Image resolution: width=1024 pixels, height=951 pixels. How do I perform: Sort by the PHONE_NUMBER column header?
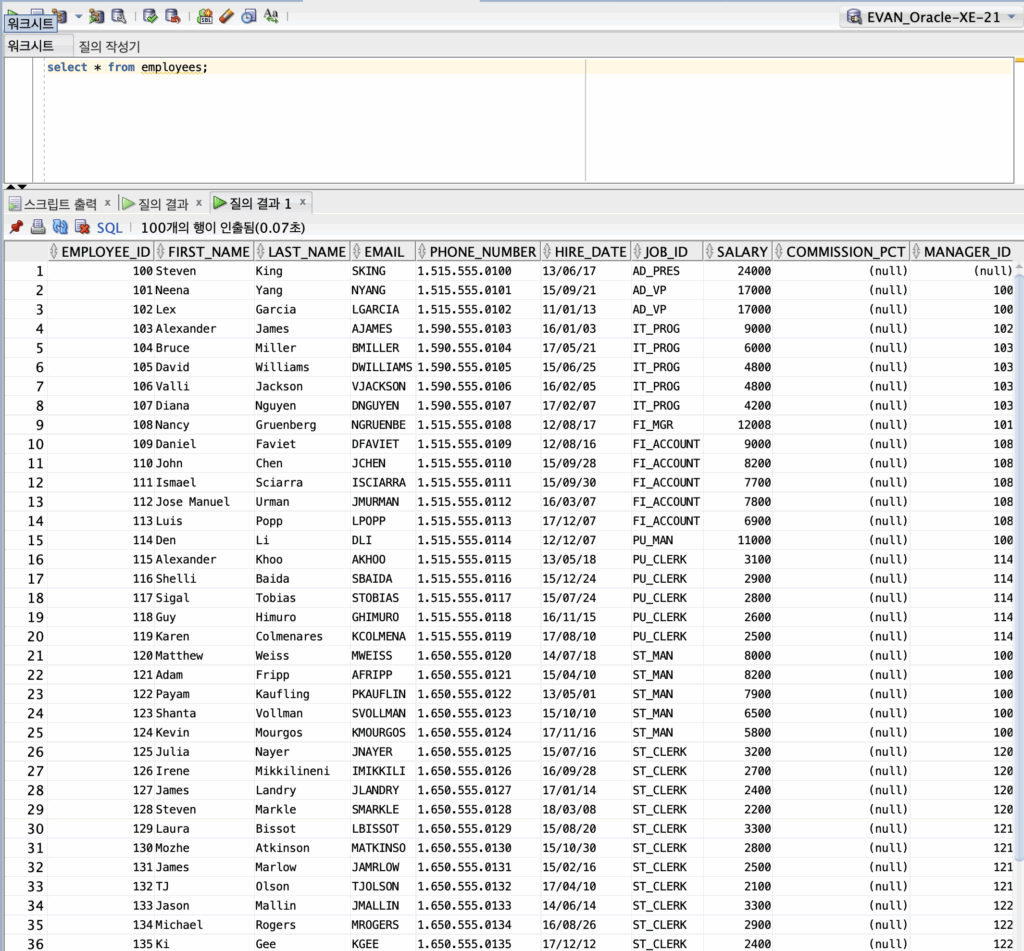coord(477,251)
